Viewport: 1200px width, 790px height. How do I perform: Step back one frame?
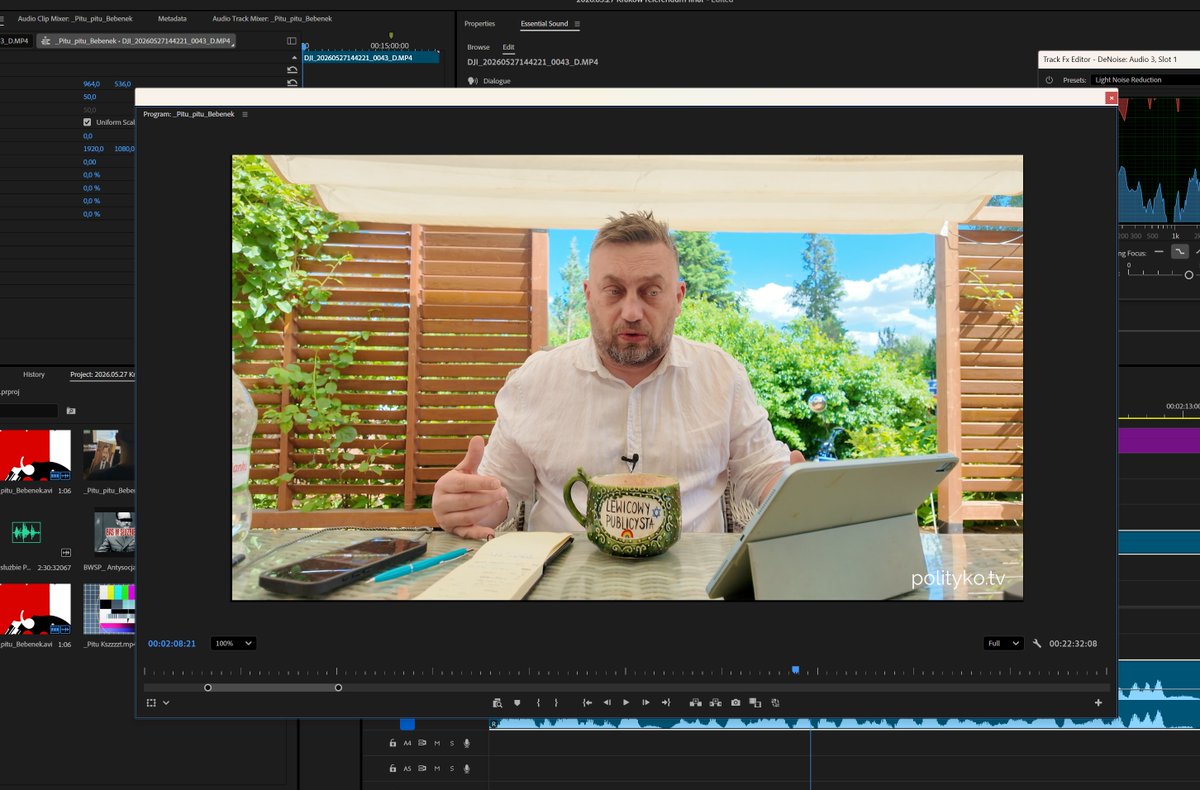606,703
